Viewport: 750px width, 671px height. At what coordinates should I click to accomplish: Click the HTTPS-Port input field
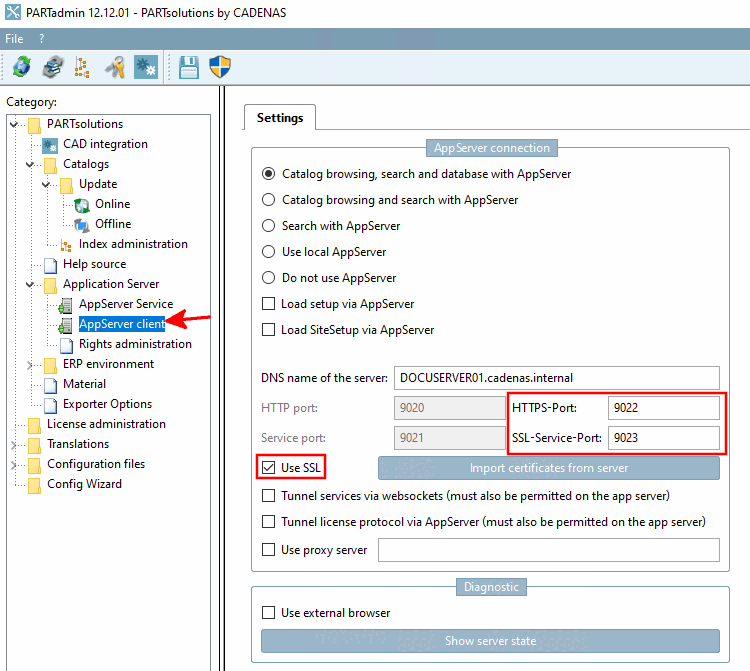(x=663, y=408)
